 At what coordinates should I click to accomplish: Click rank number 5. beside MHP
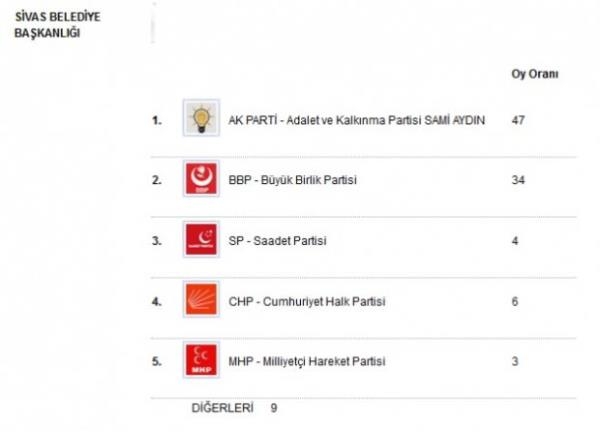click(156, 362)
